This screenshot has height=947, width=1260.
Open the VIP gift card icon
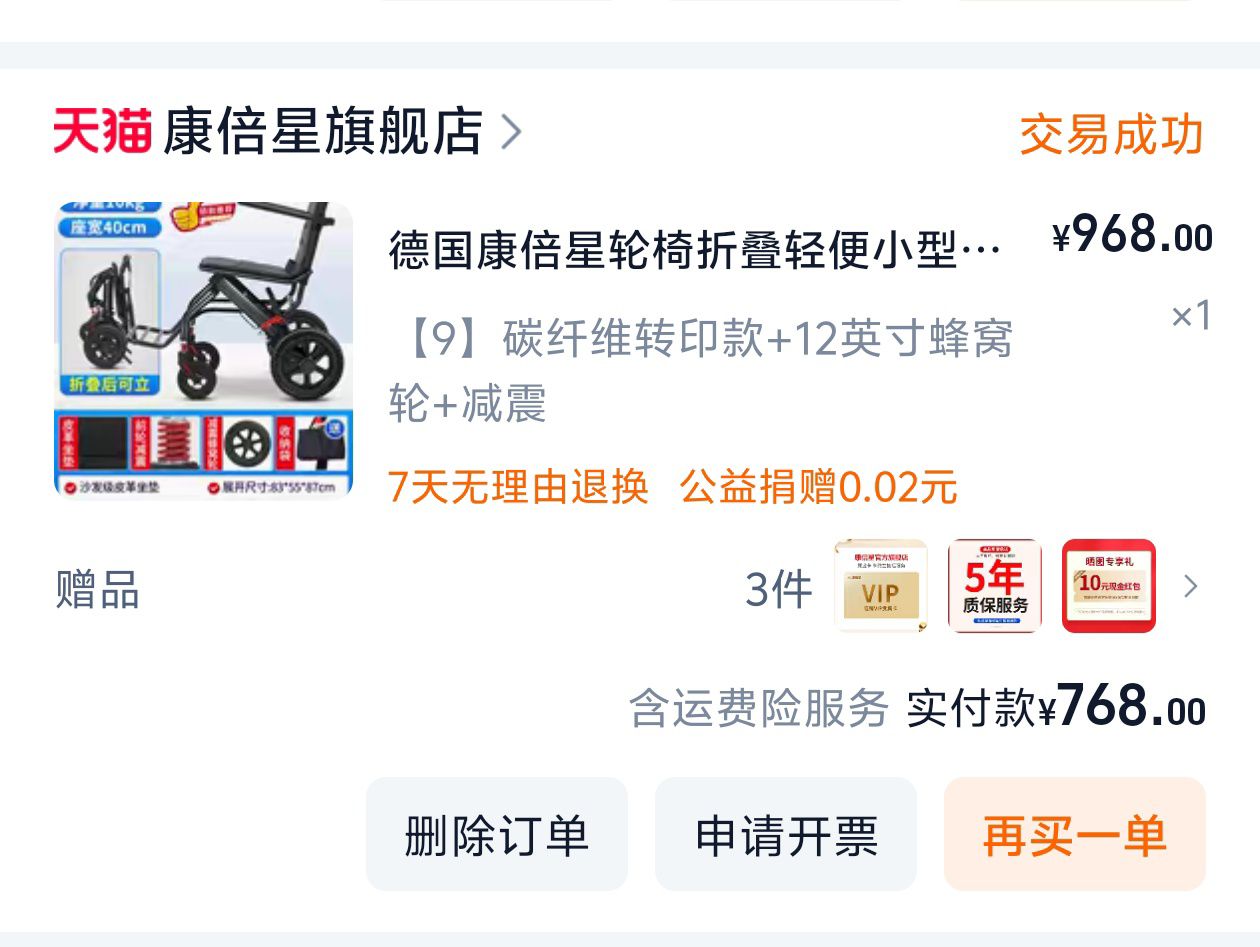click(881, 586)
